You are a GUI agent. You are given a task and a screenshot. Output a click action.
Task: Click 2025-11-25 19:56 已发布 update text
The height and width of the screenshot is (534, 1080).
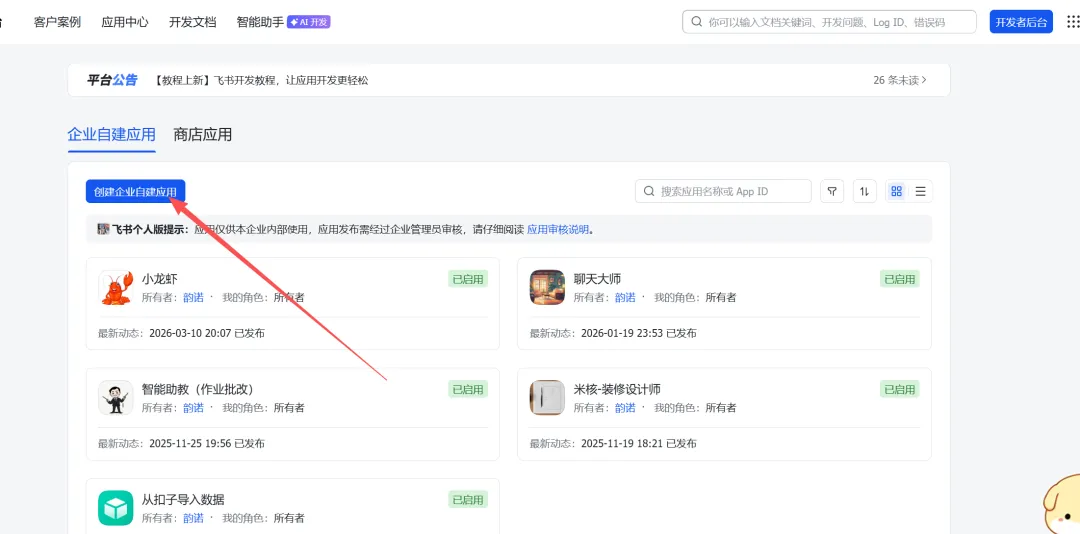[207, 444]
